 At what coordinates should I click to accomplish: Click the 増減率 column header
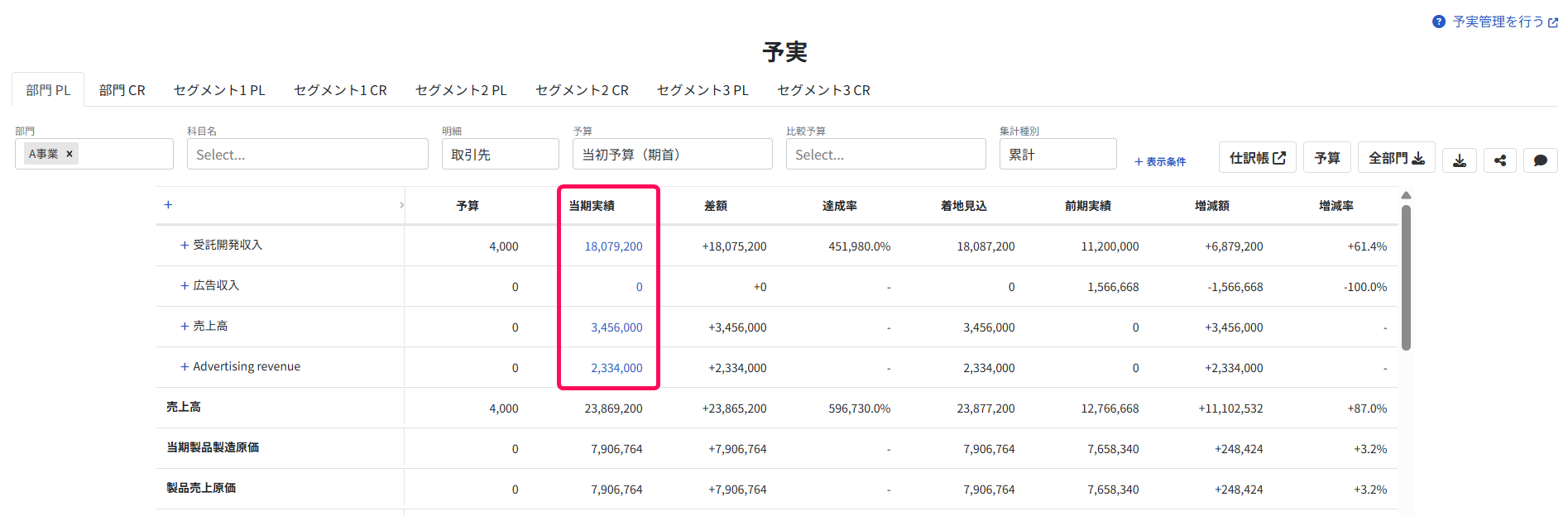tap(1336, 206)
